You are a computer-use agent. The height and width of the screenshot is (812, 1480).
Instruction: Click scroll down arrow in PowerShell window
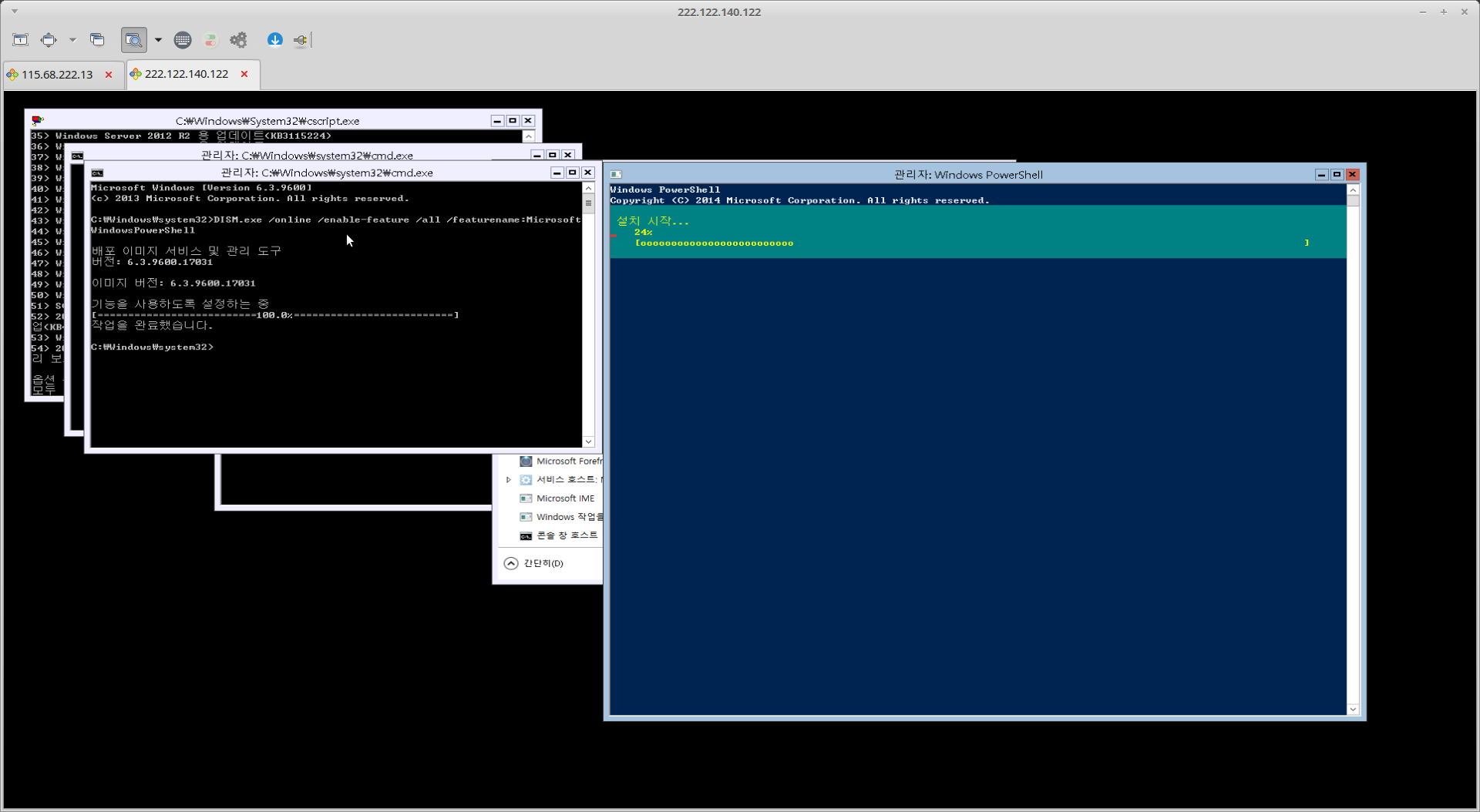coord(1353,710)
